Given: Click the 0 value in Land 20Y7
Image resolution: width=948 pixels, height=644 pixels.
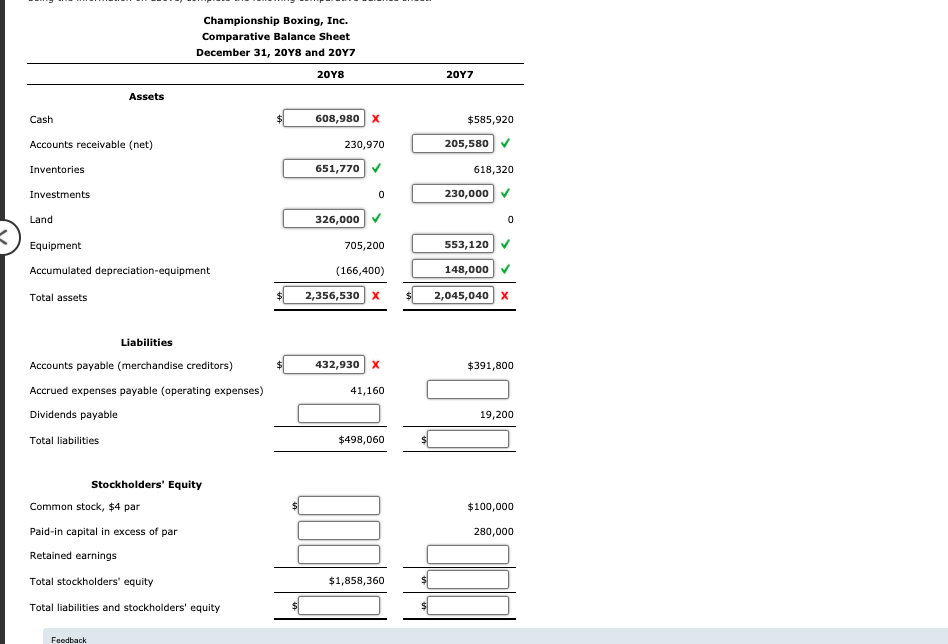Looking at the screenshot, I should coord(510,220).
